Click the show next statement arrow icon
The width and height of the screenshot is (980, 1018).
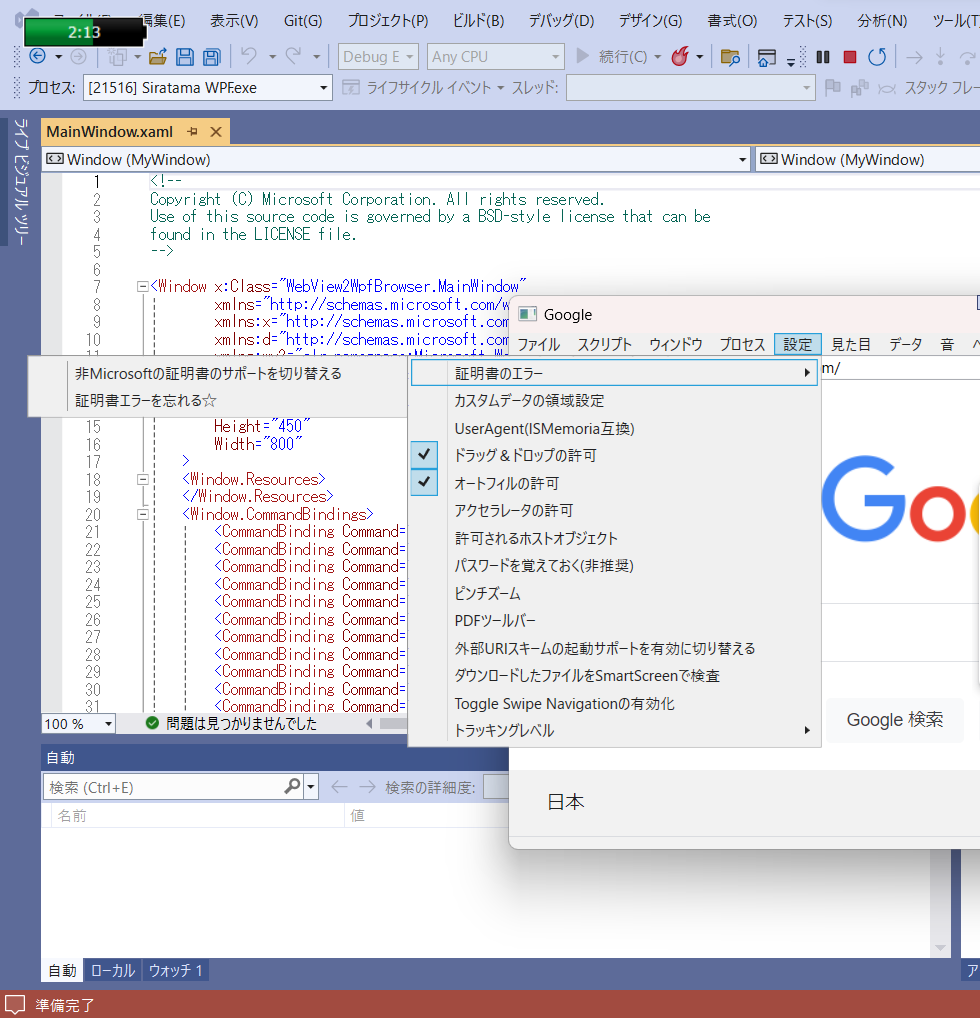[x=914, y=58]
